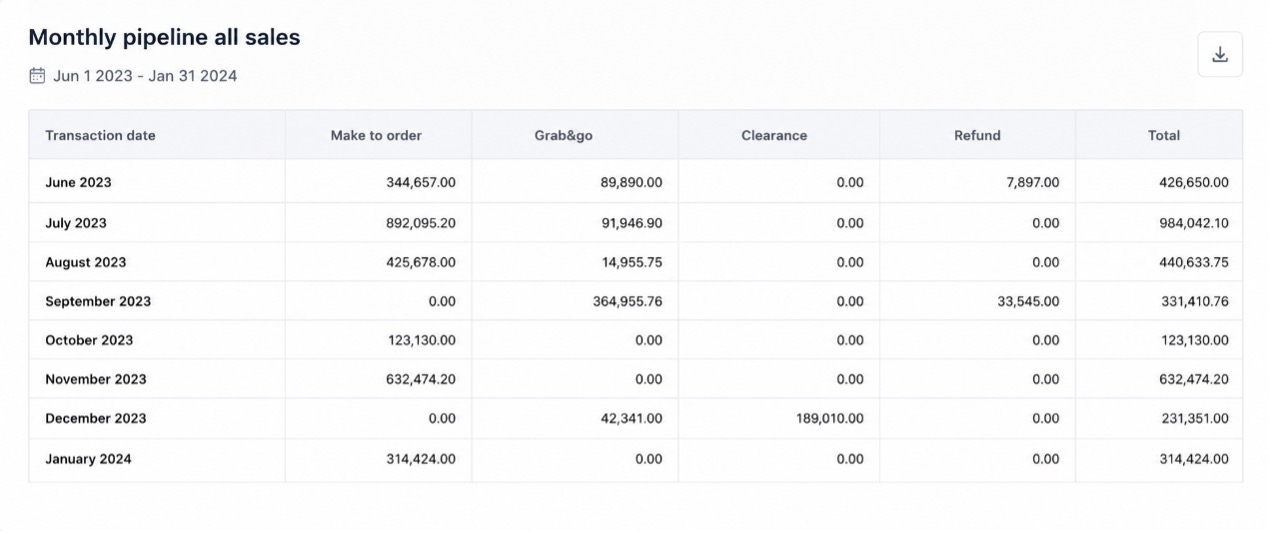Click the Refund column header
Viewport: 1274px width, 534px height.
[x=977, y=135]
